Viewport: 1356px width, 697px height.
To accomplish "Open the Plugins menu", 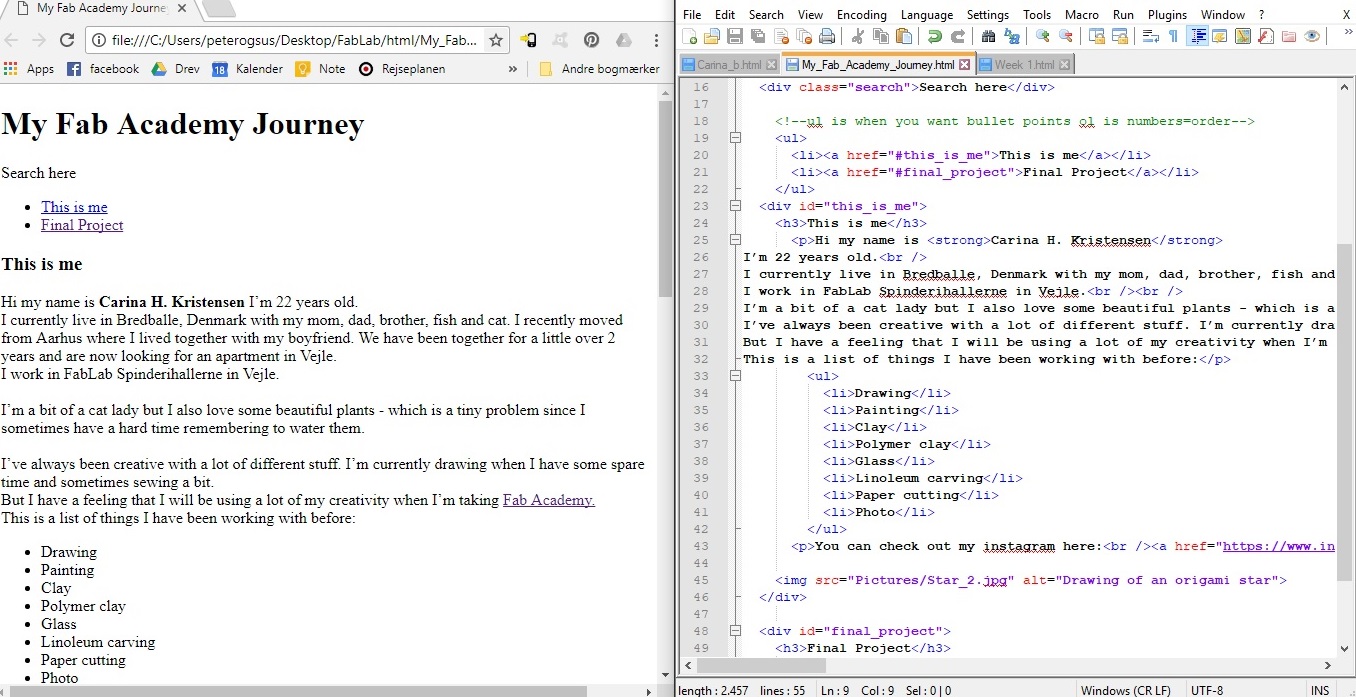I will [1167, 15].
